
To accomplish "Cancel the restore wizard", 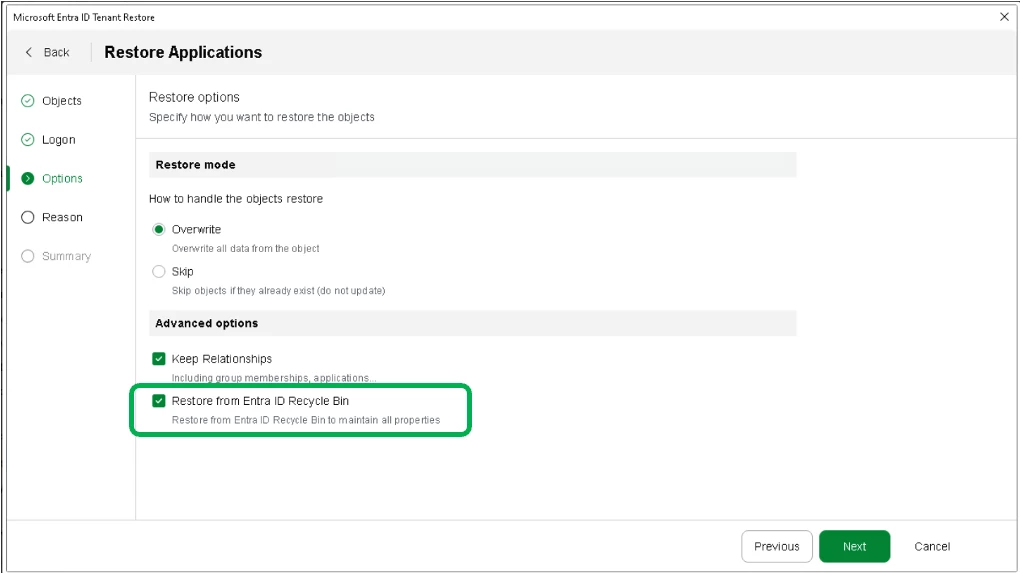I will point(932,546).
